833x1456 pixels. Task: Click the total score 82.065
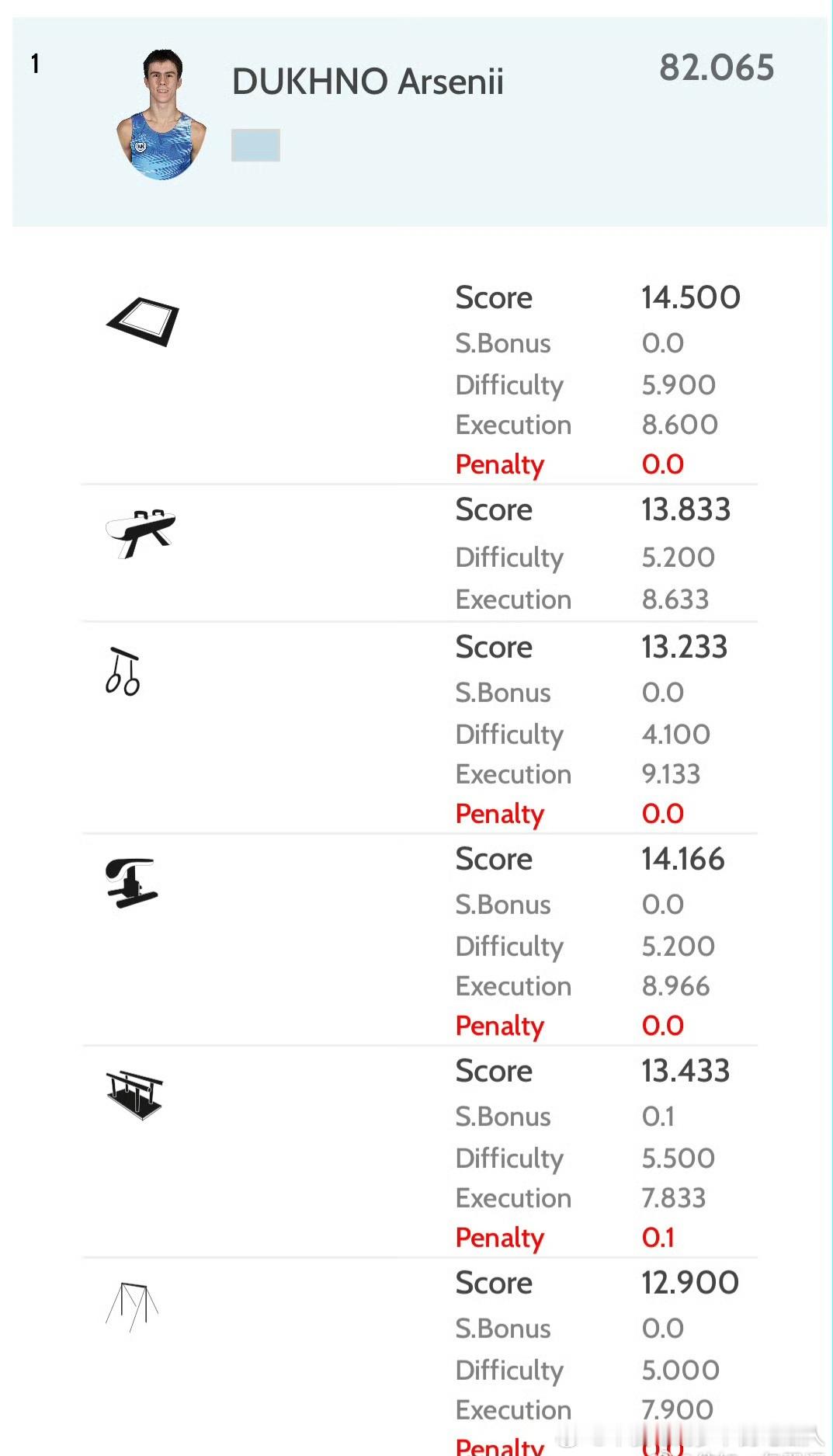(717, 68)
